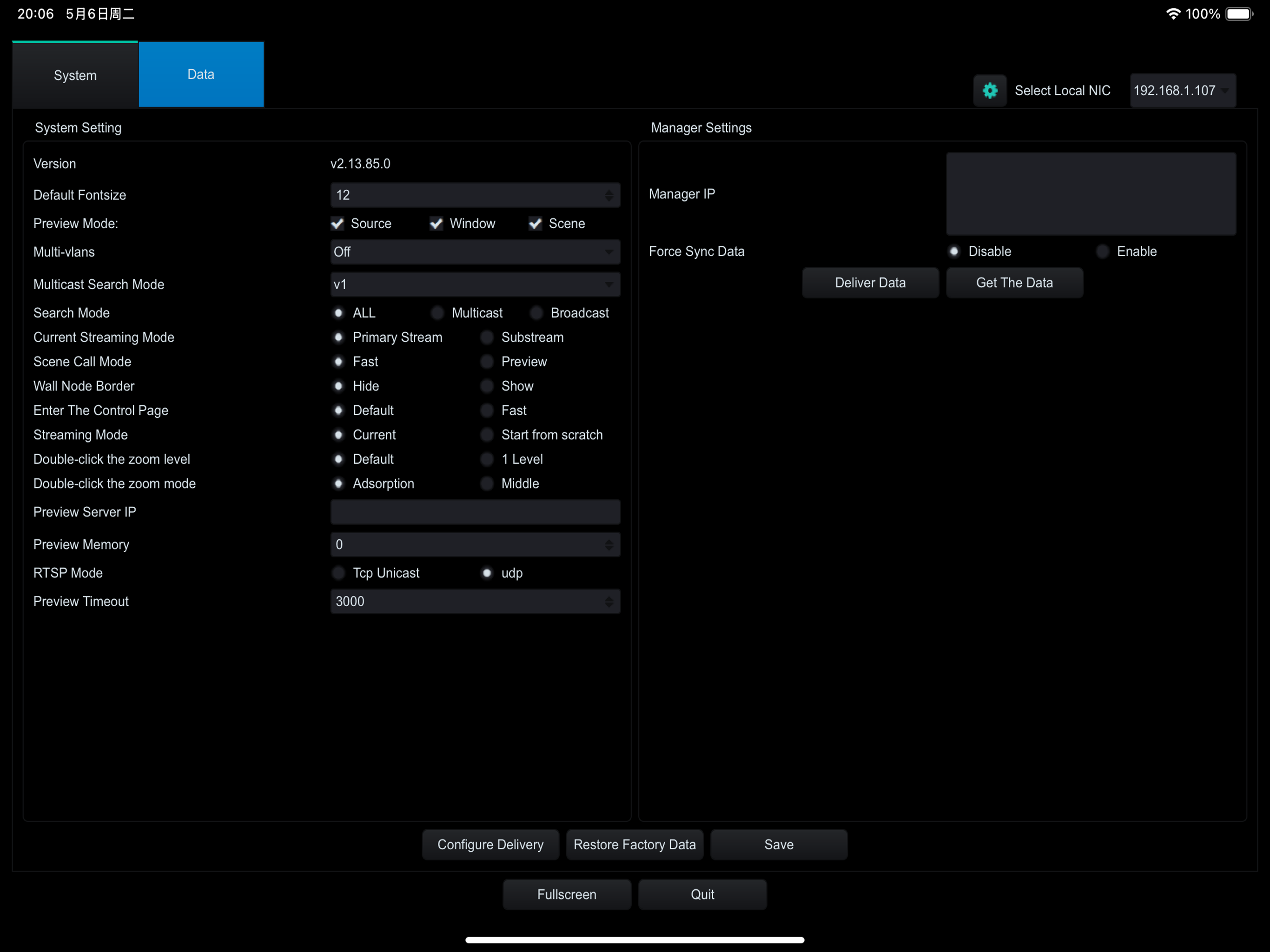Select udp RTSP mode
The image size is (1270, 952).
(487, 573)
